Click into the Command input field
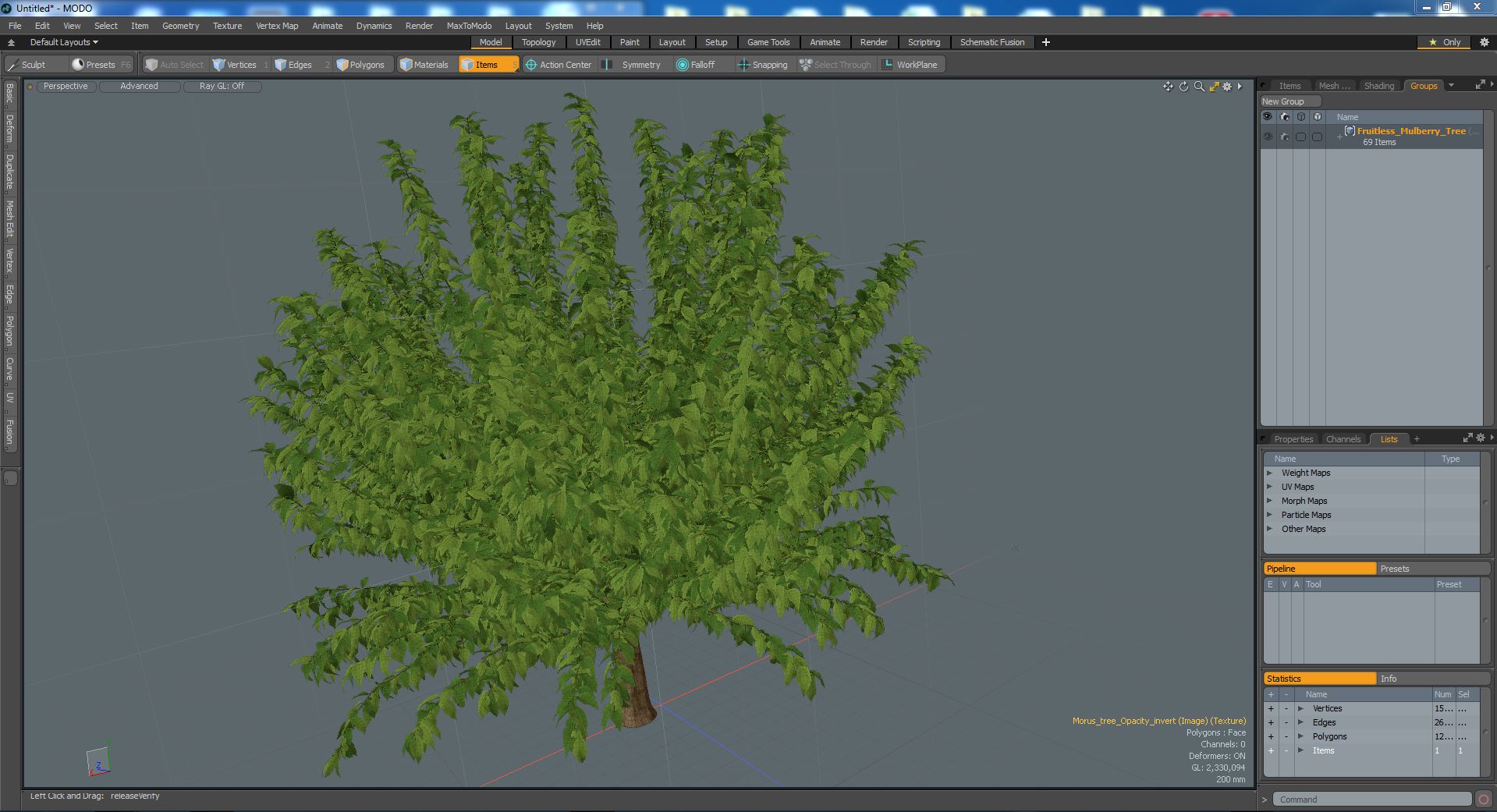The image size is (1497, 812). (1372, 800)
